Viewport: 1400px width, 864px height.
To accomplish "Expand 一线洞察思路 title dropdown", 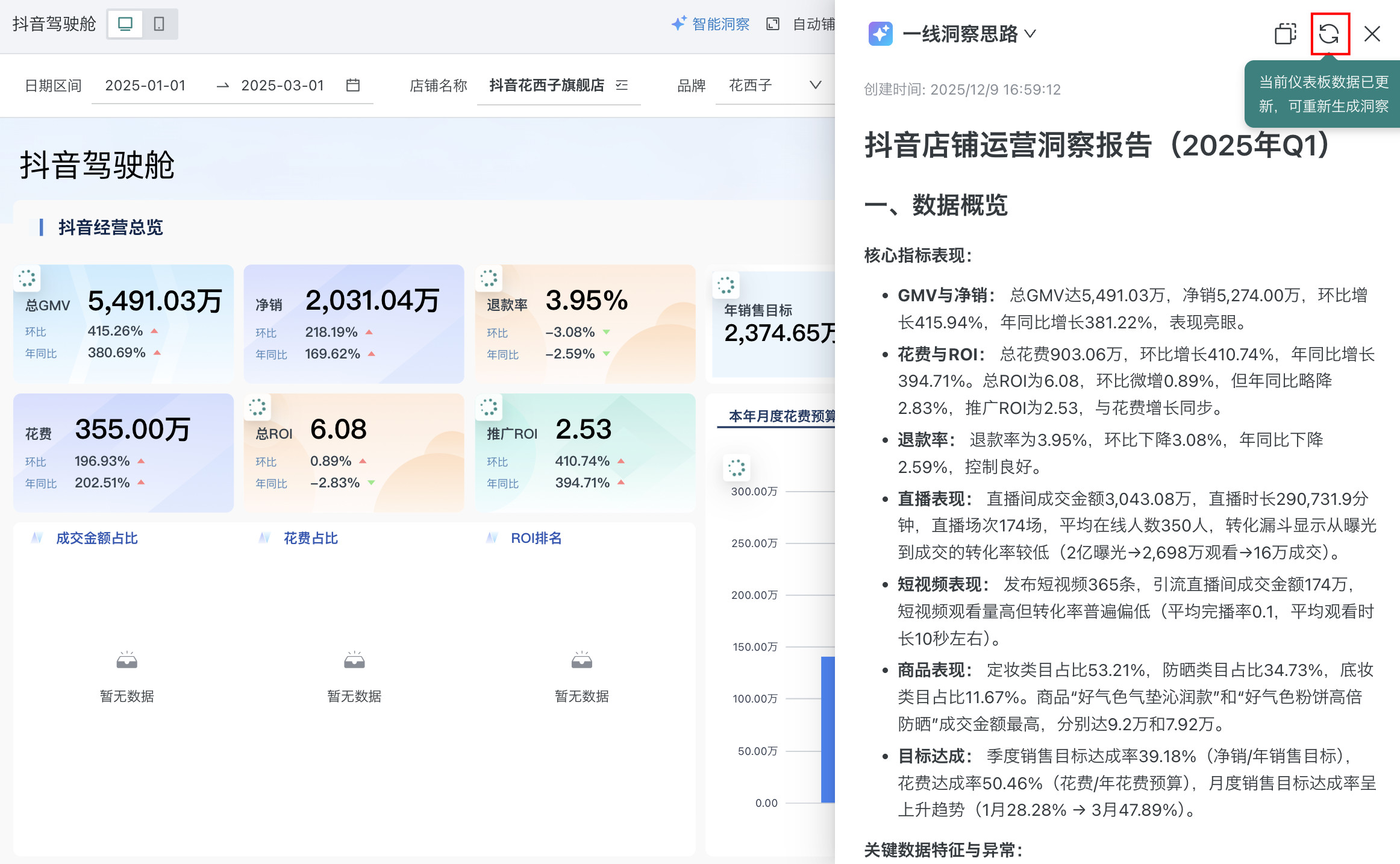I will point(1031,34).
